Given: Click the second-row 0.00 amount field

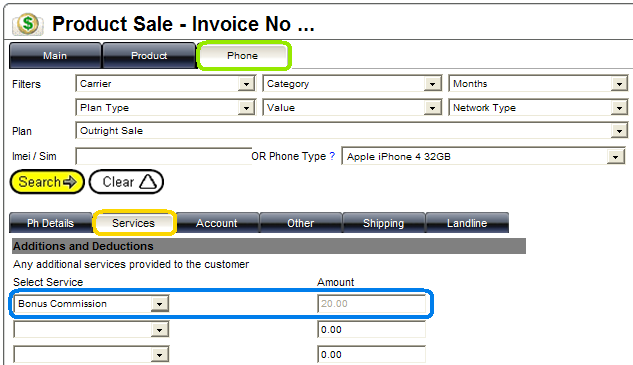Looking at the screenshot, I should tap(371, 330).
